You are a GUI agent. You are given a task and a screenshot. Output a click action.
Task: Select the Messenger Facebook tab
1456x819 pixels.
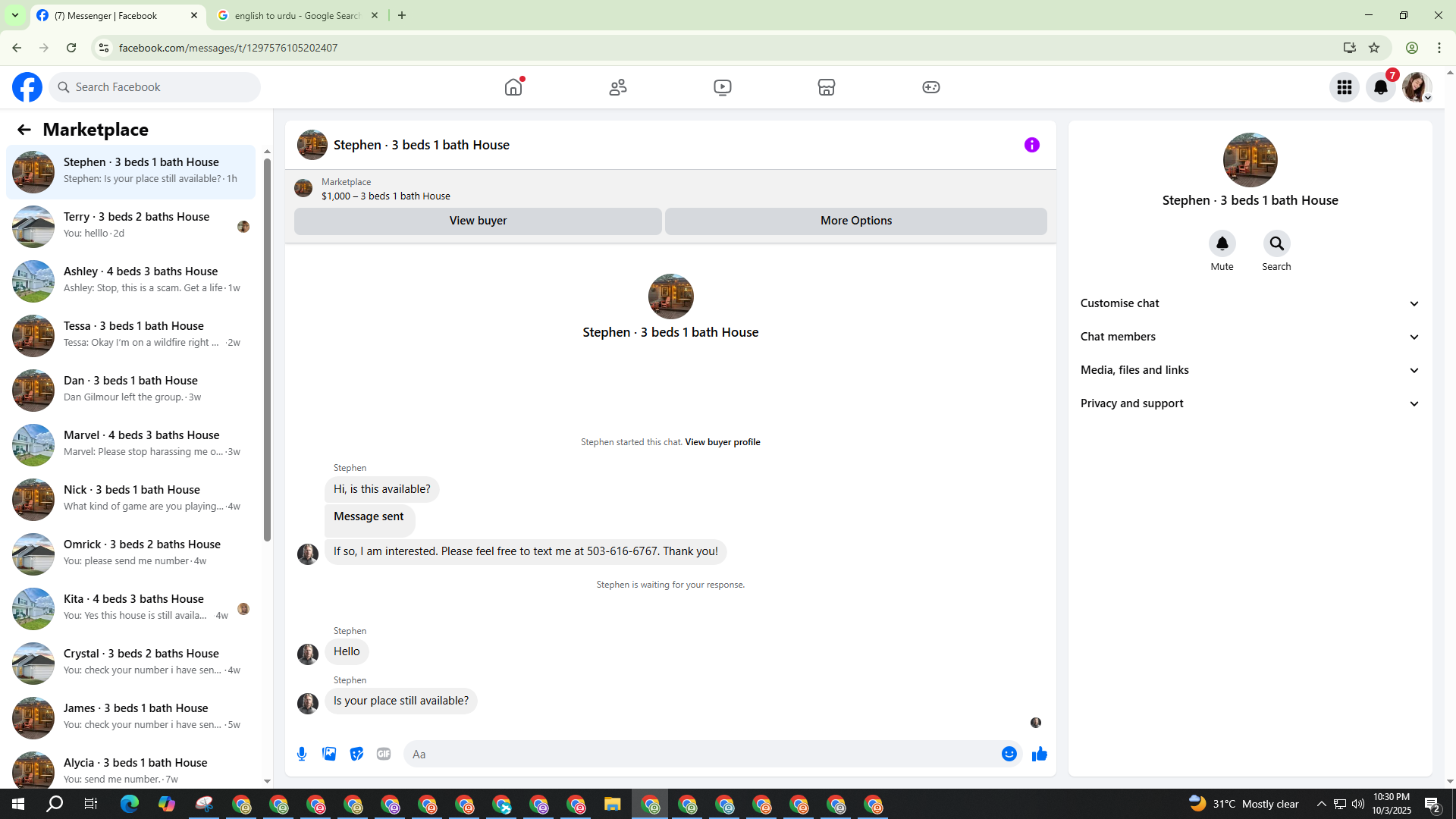pyautogui.click(x=118, y=16)
